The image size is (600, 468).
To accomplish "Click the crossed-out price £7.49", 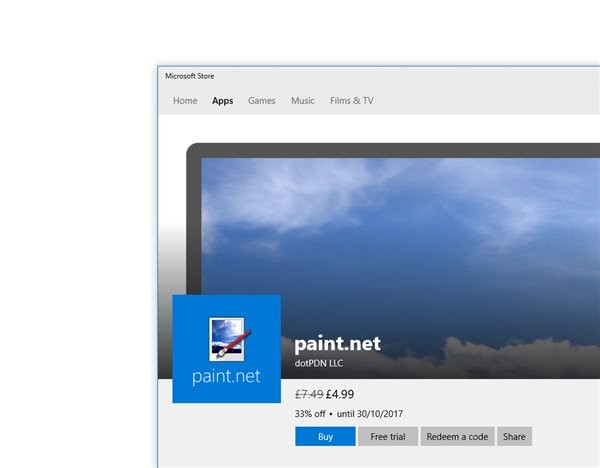I will point(309,394).
